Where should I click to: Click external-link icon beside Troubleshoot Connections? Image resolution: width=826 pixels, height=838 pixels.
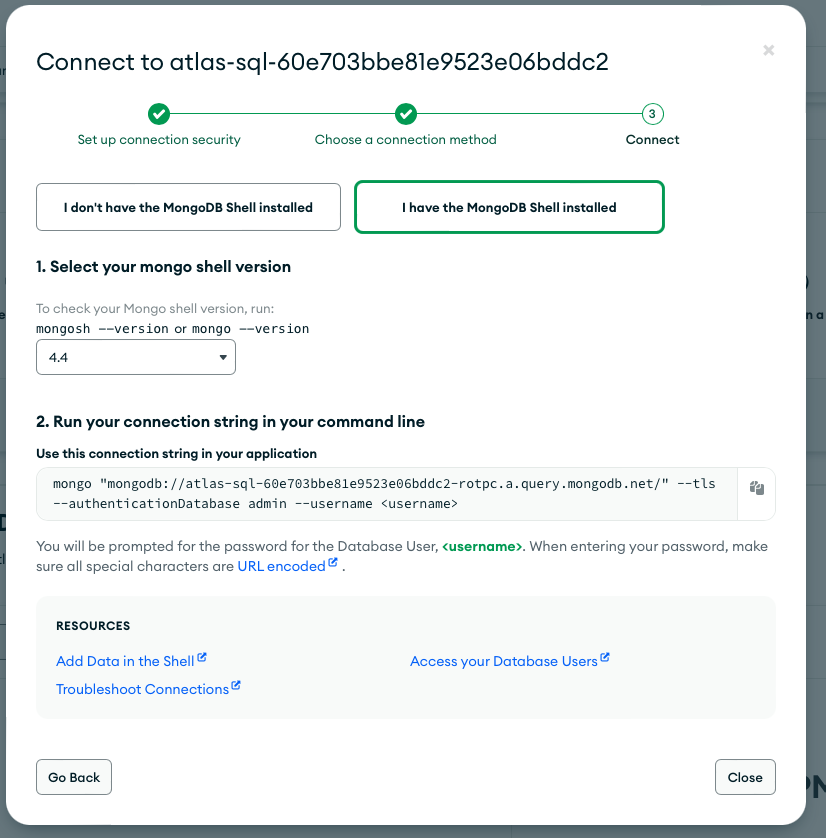point(236,686)
